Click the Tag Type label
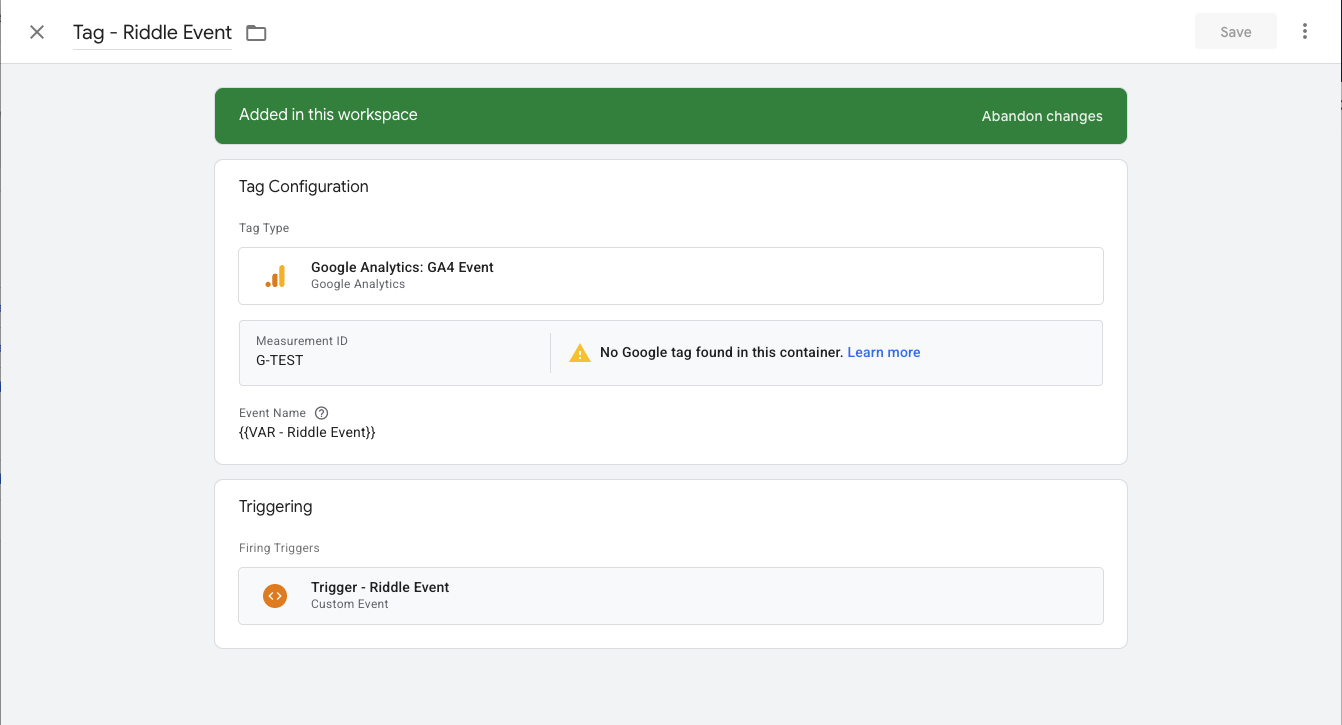The width and height of the screenshot is (1342, 725). [x=264, y=228]
